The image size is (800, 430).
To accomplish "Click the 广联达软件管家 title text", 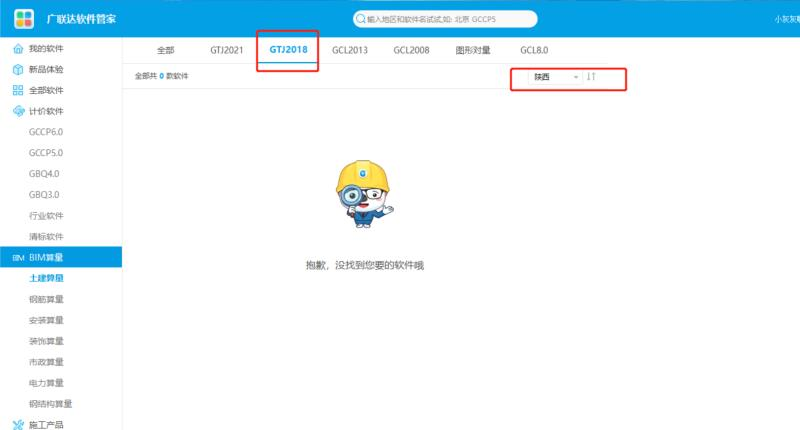I will click(x=81, y=19).
